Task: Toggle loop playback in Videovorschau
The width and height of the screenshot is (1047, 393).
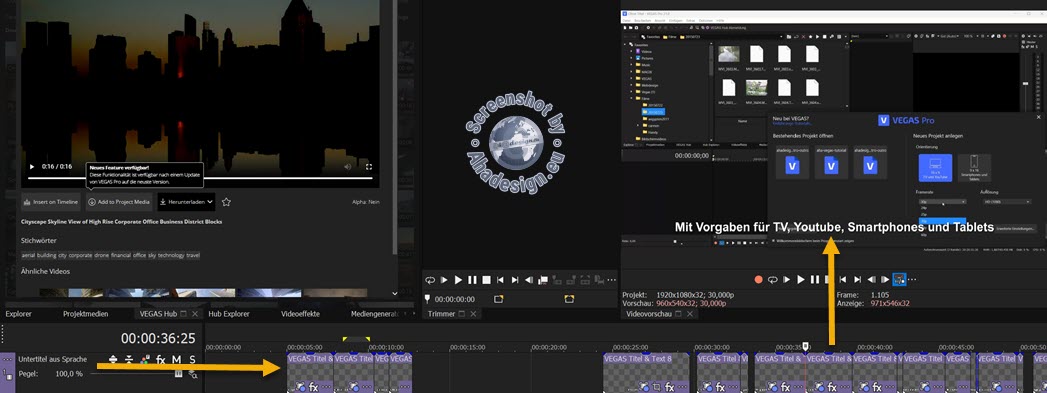Action: tap(773, 280)
